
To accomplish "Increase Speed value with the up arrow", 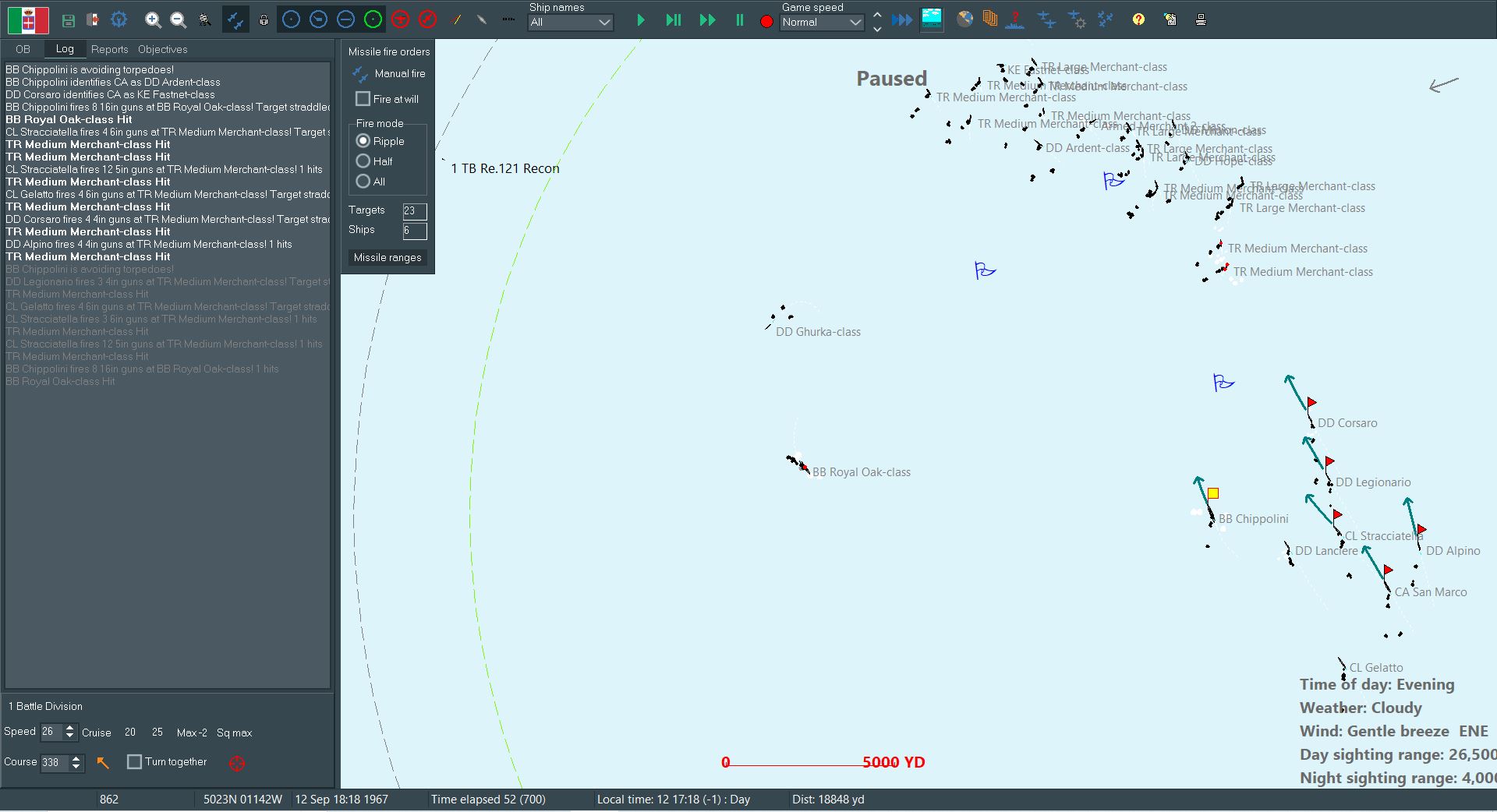I will click(70, 728).
